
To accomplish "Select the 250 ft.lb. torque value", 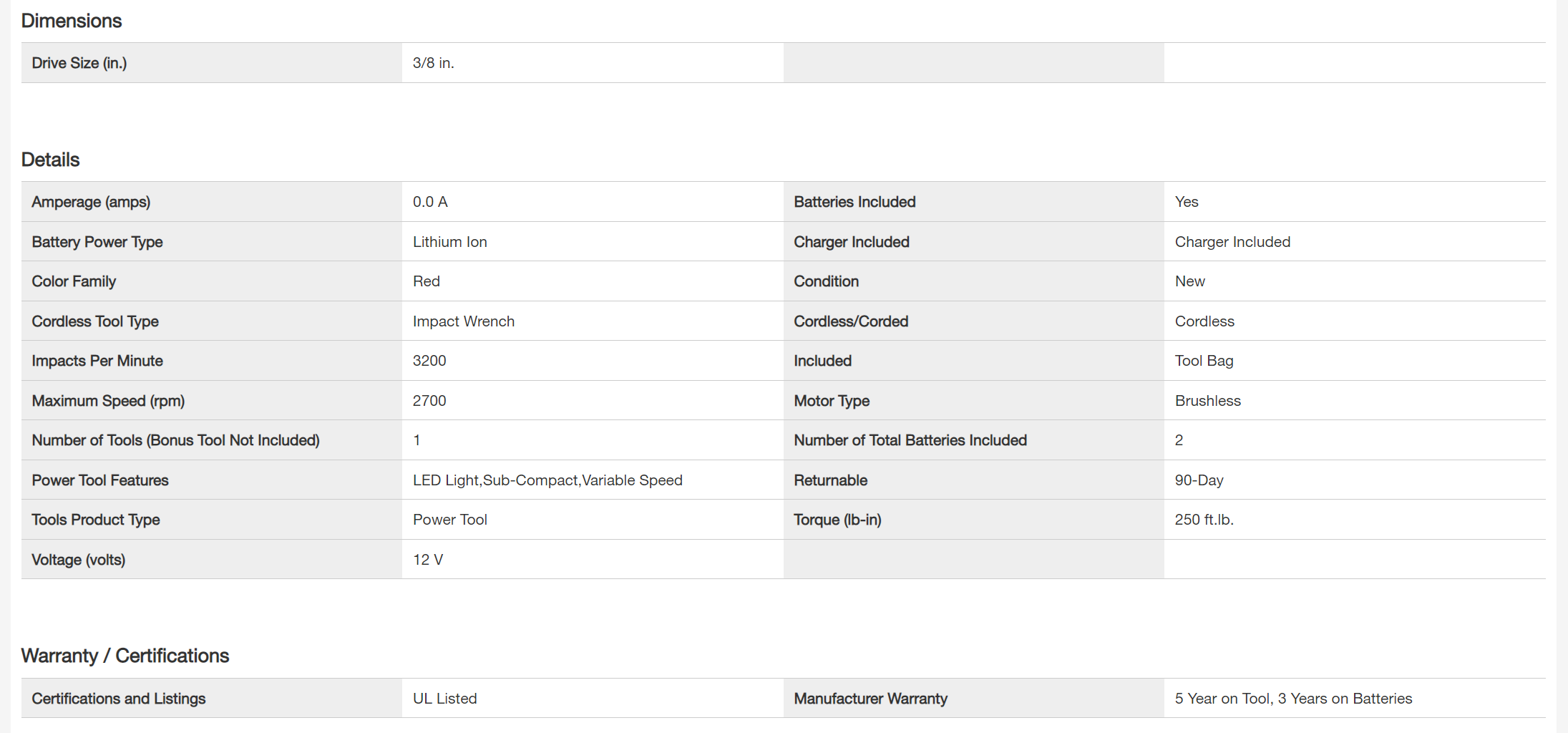I will (x=1204, y=520).
